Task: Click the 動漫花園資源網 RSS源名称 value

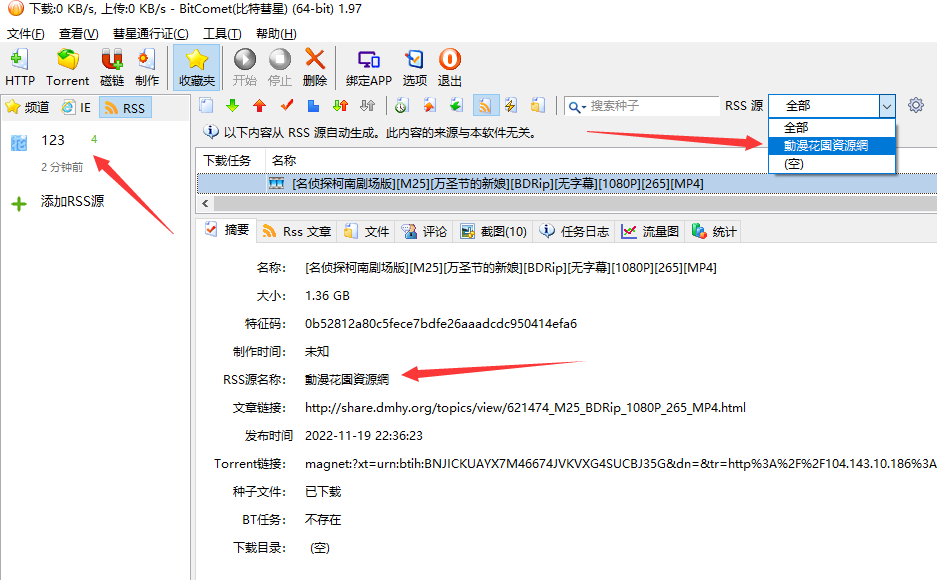Action: pos(347,379)
